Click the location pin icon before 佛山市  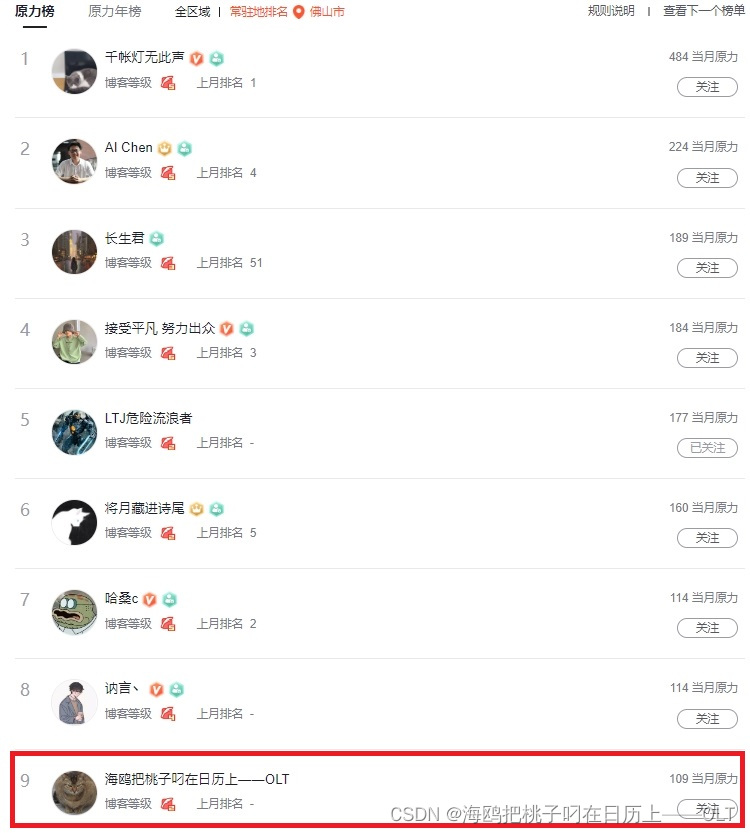tap(299, 12)
